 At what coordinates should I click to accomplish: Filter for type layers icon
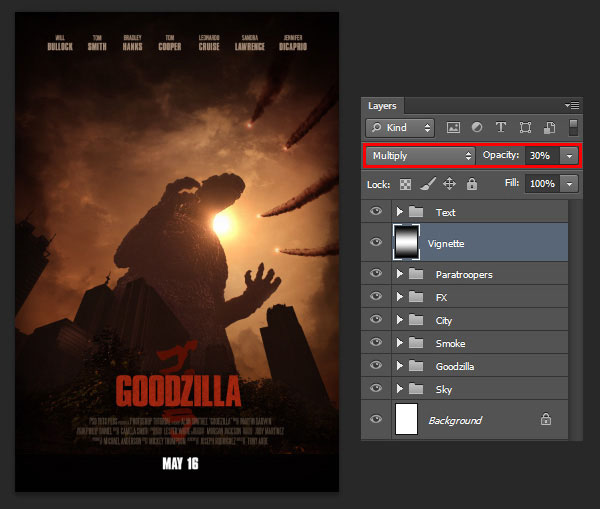[501, 127]
